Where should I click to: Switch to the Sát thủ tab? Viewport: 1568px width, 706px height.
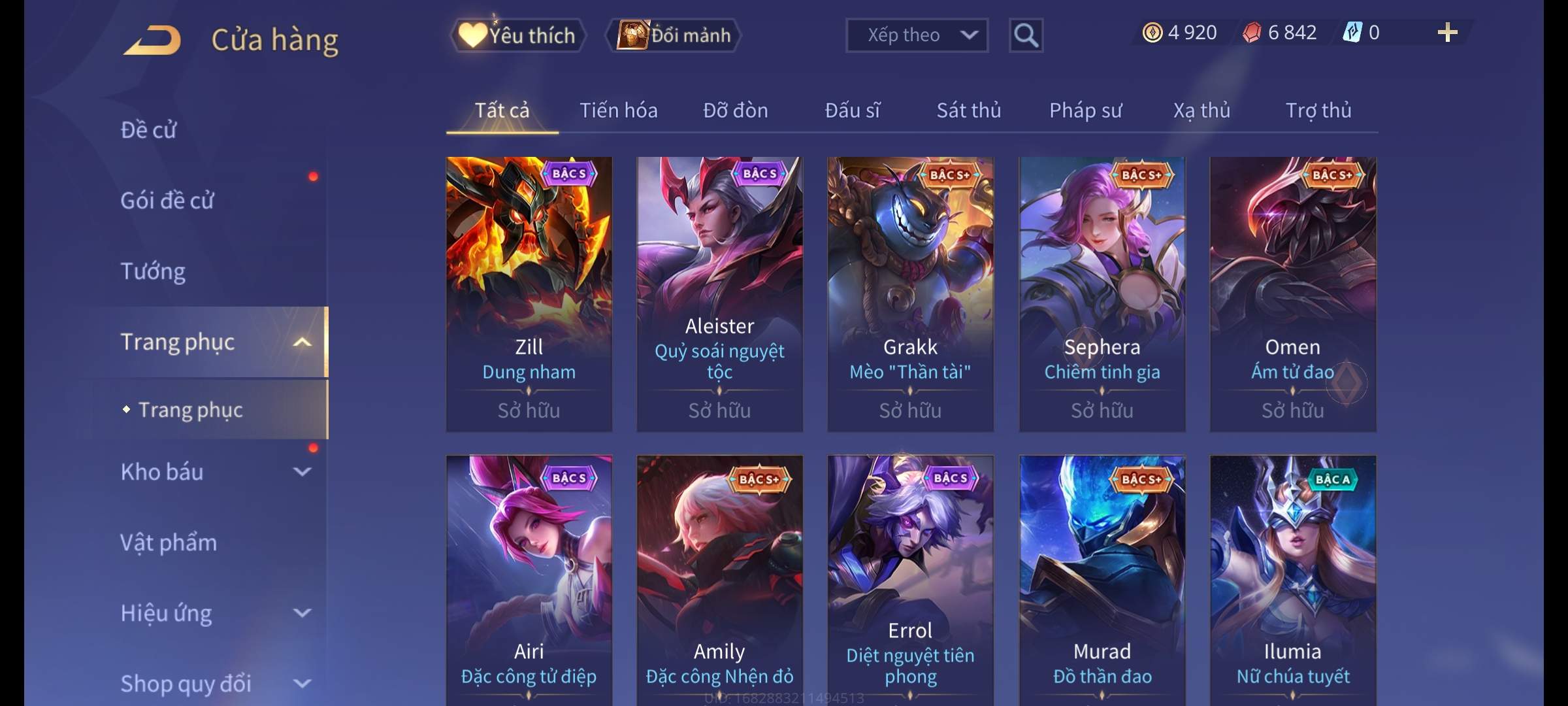tap(969, 110)
